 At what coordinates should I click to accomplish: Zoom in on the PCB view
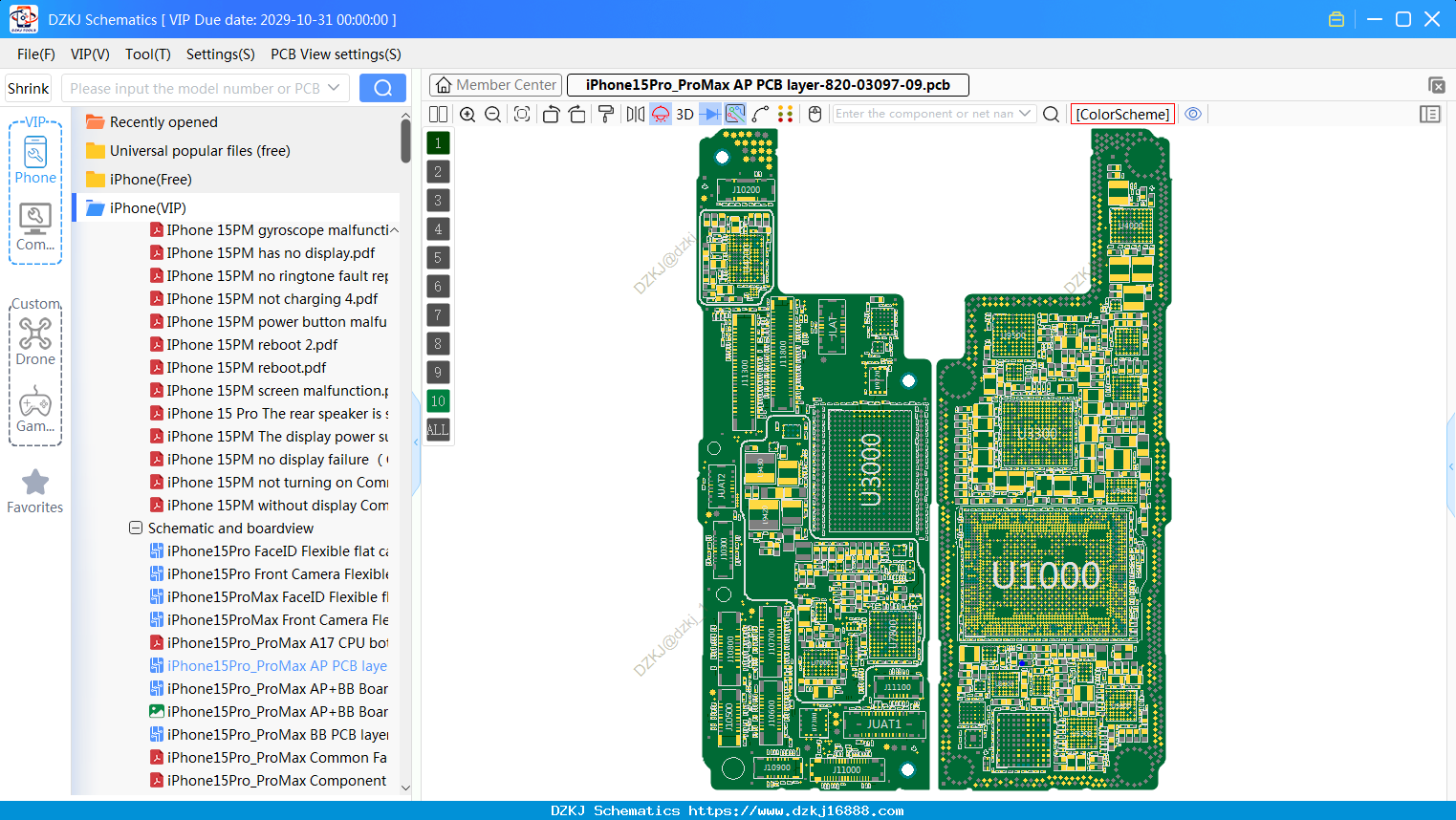(x=467, y=115)
